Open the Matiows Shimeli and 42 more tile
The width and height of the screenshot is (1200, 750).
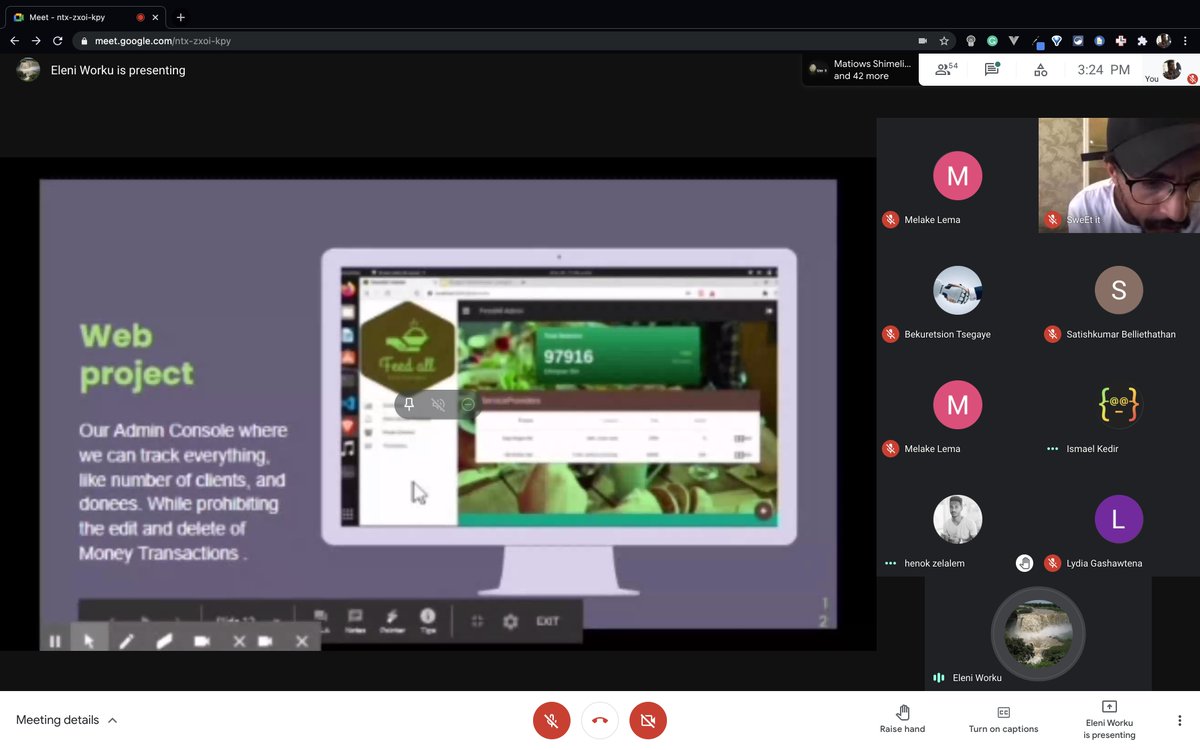click(x=861, y=70)
